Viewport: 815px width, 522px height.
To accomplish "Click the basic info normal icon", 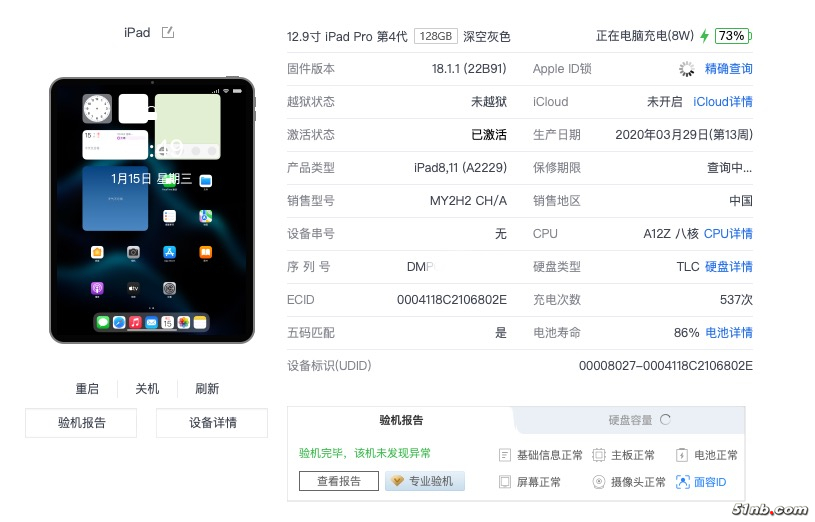I will coord(504,455).
